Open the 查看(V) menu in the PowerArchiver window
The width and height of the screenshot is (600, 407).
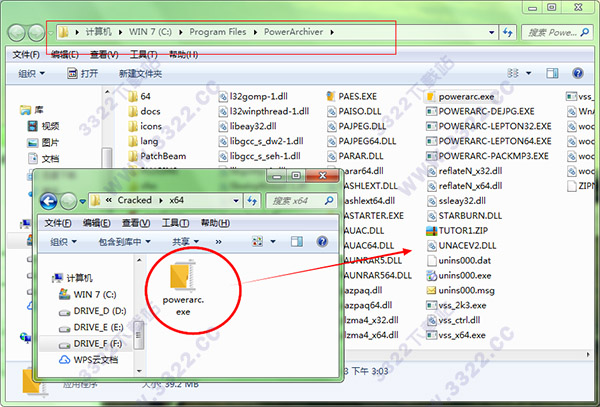pos(104,55)
